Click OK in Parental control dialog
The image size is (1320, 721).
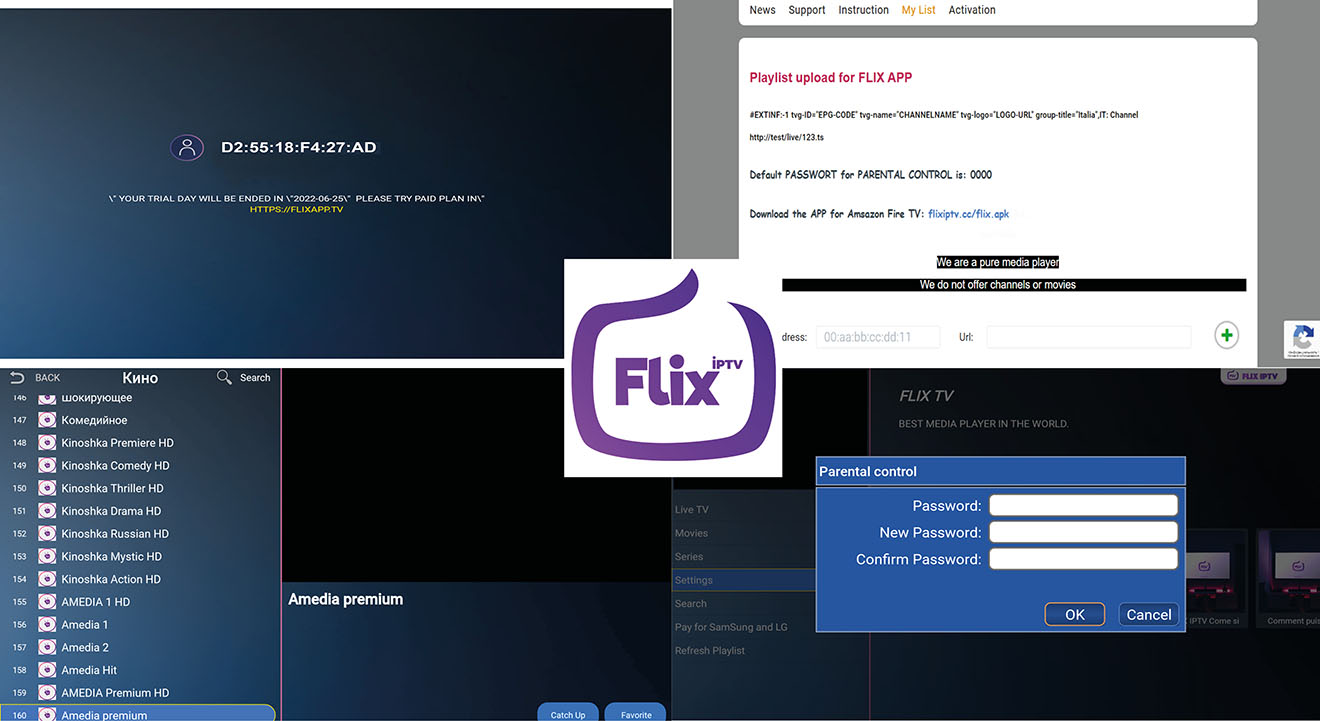pyautogui.click(x=1075, y=614)
